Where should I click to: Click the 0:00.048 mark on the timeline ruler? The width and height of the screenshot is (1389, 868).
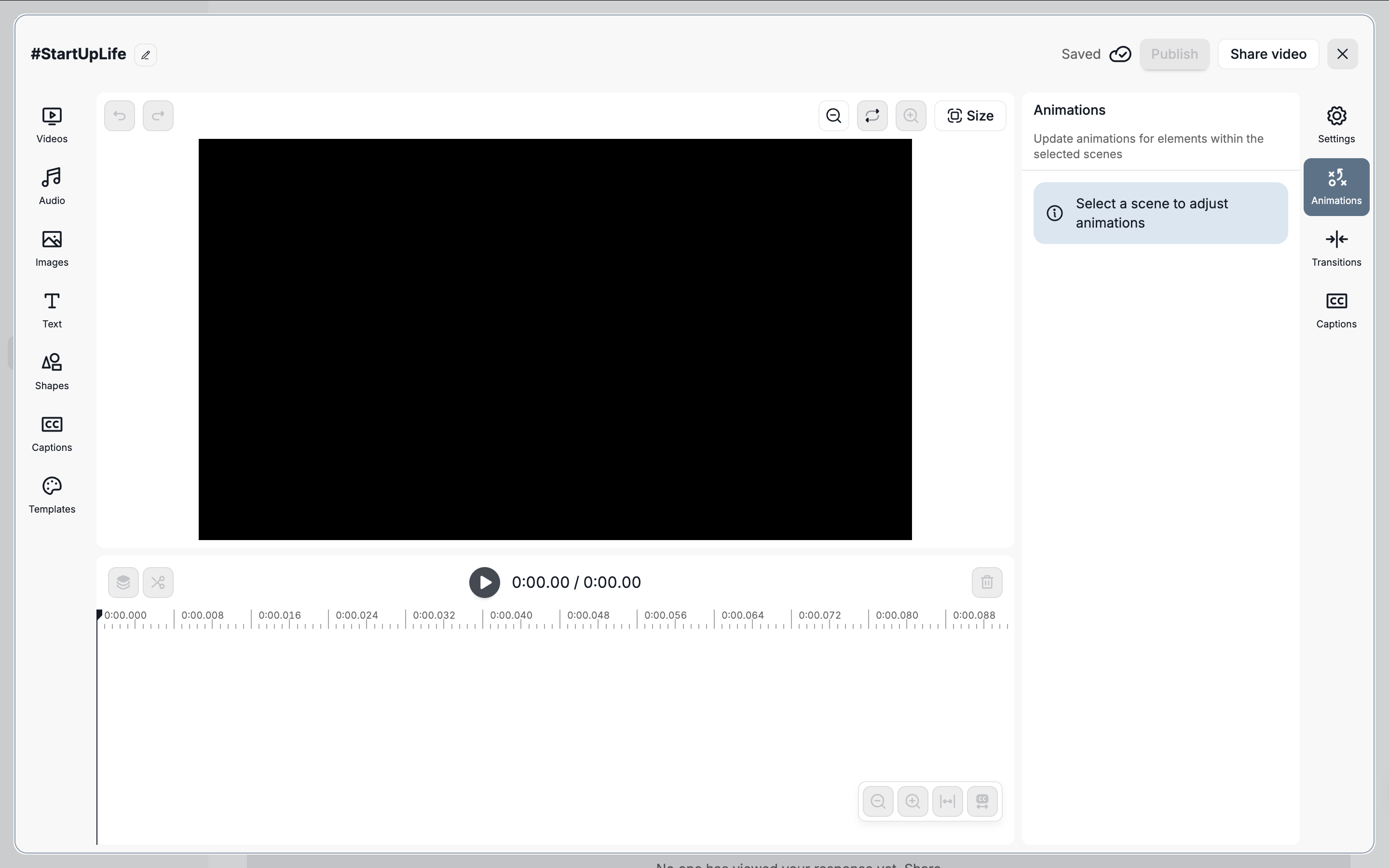coord(588,615)
